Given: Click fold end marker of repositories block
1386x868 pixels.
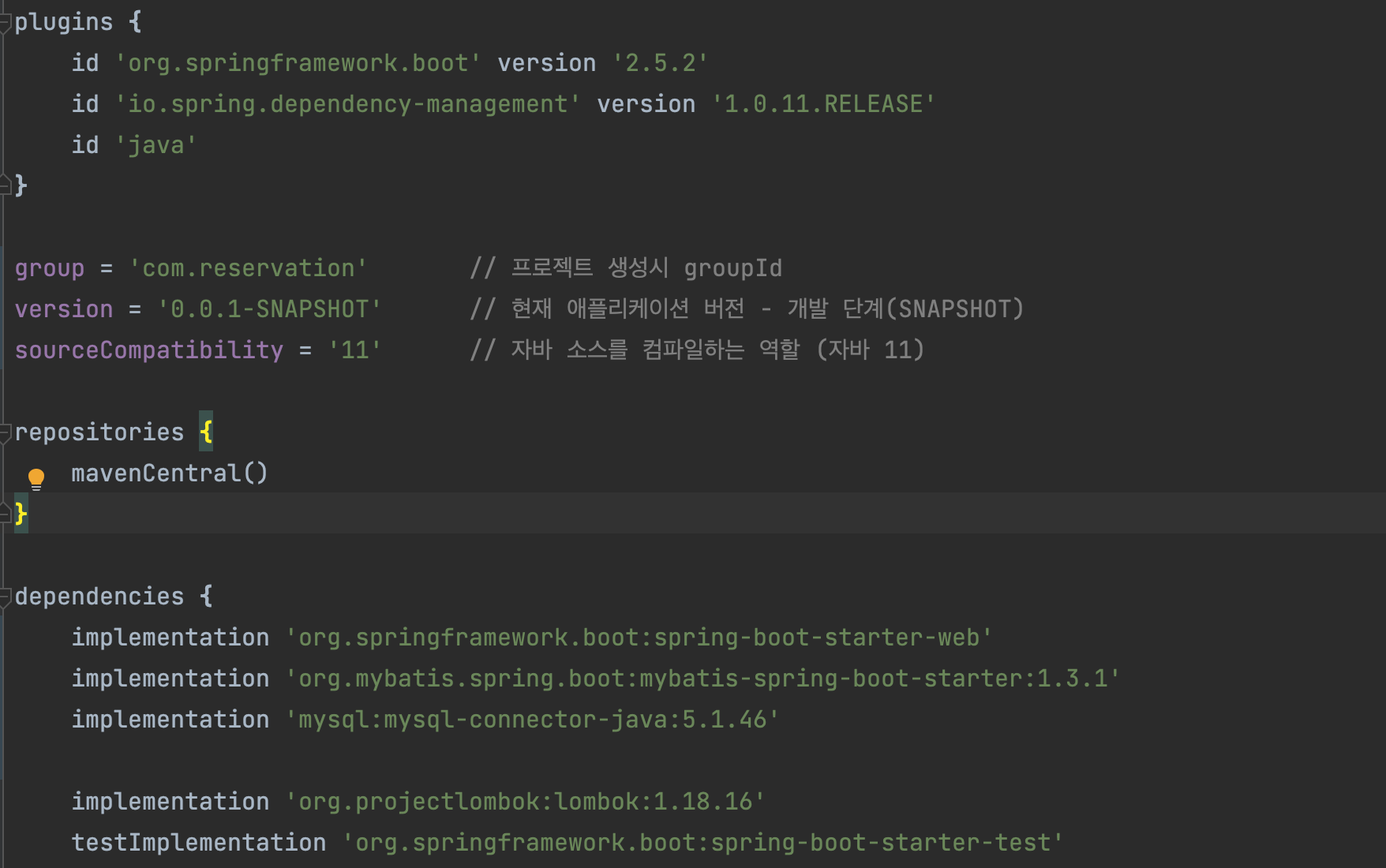Looking at the screenshot, I should [4, 514].
